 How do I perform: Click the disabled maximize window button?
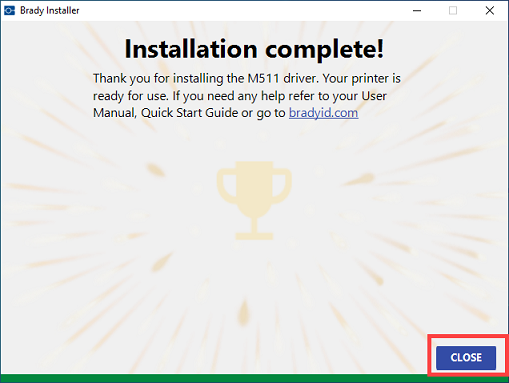coord(453,11)
